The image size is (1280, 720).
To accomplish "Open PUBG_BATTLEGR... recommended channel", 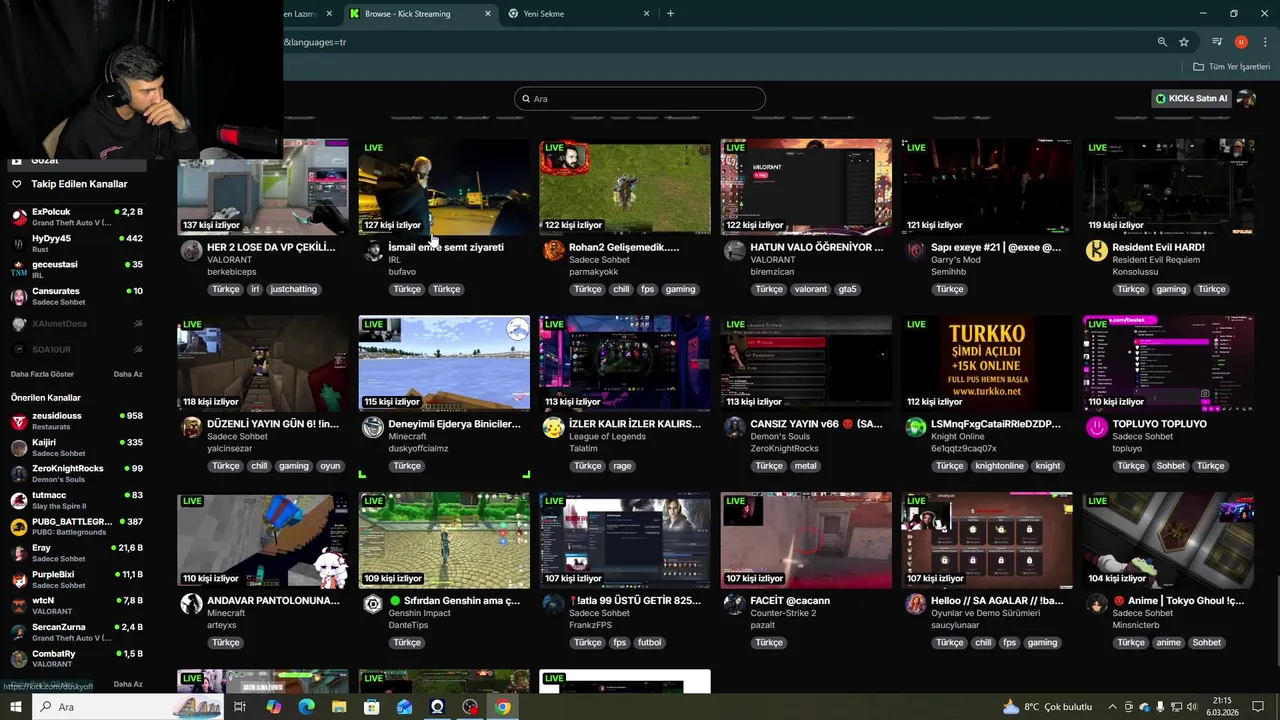I will (x=77, y=526).
